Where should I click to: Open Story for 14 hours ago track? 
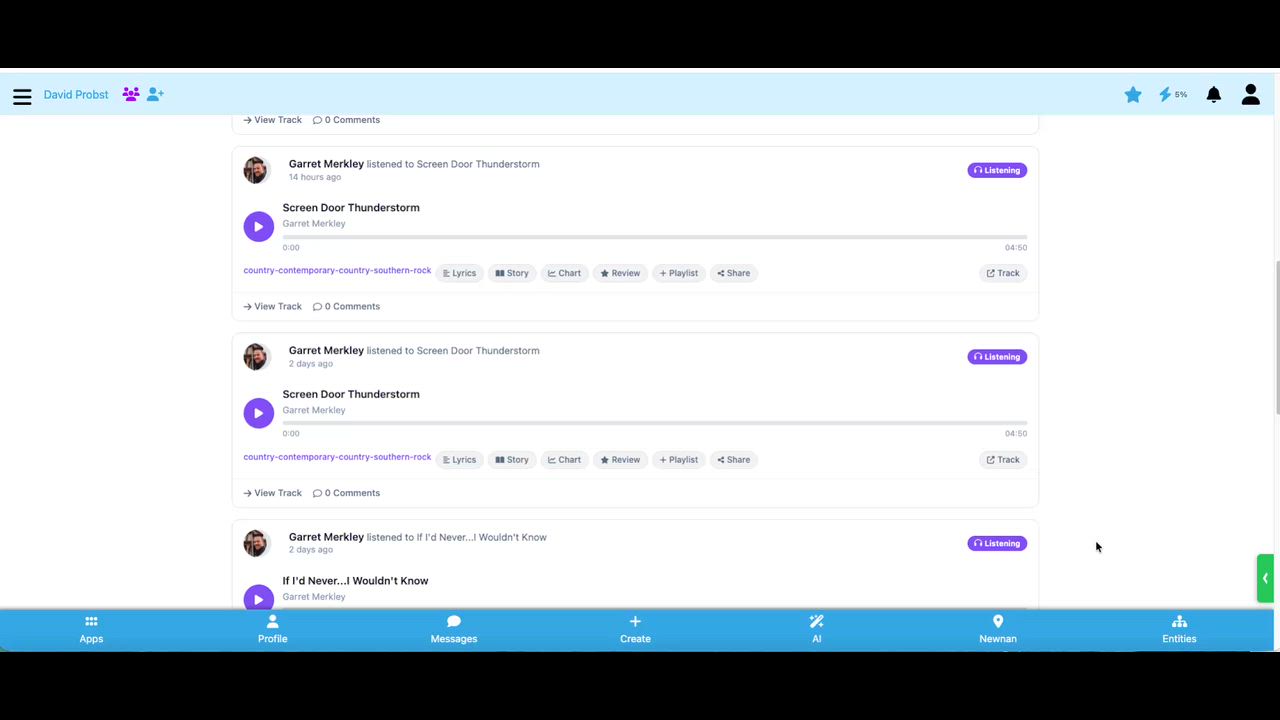512,273
